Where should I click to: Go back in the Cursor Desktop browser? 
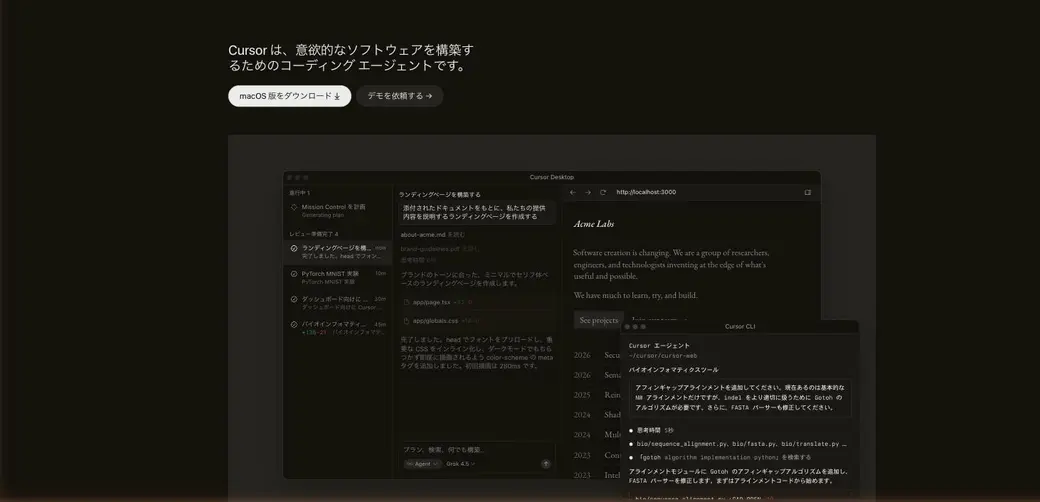coord(573,192)
